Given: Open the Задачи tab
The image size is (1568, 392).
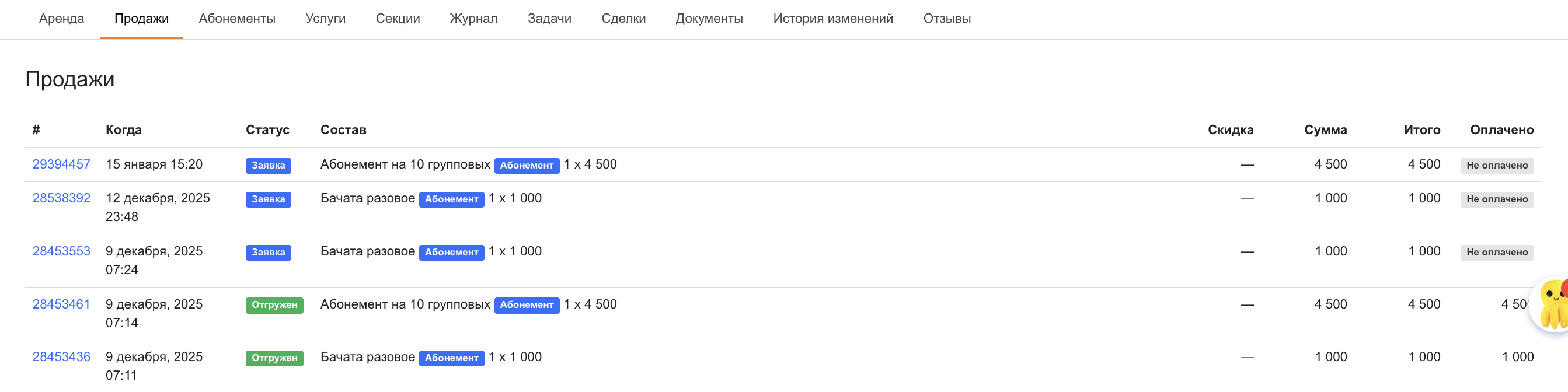Looking at the screenshot, I should point(549,19).
